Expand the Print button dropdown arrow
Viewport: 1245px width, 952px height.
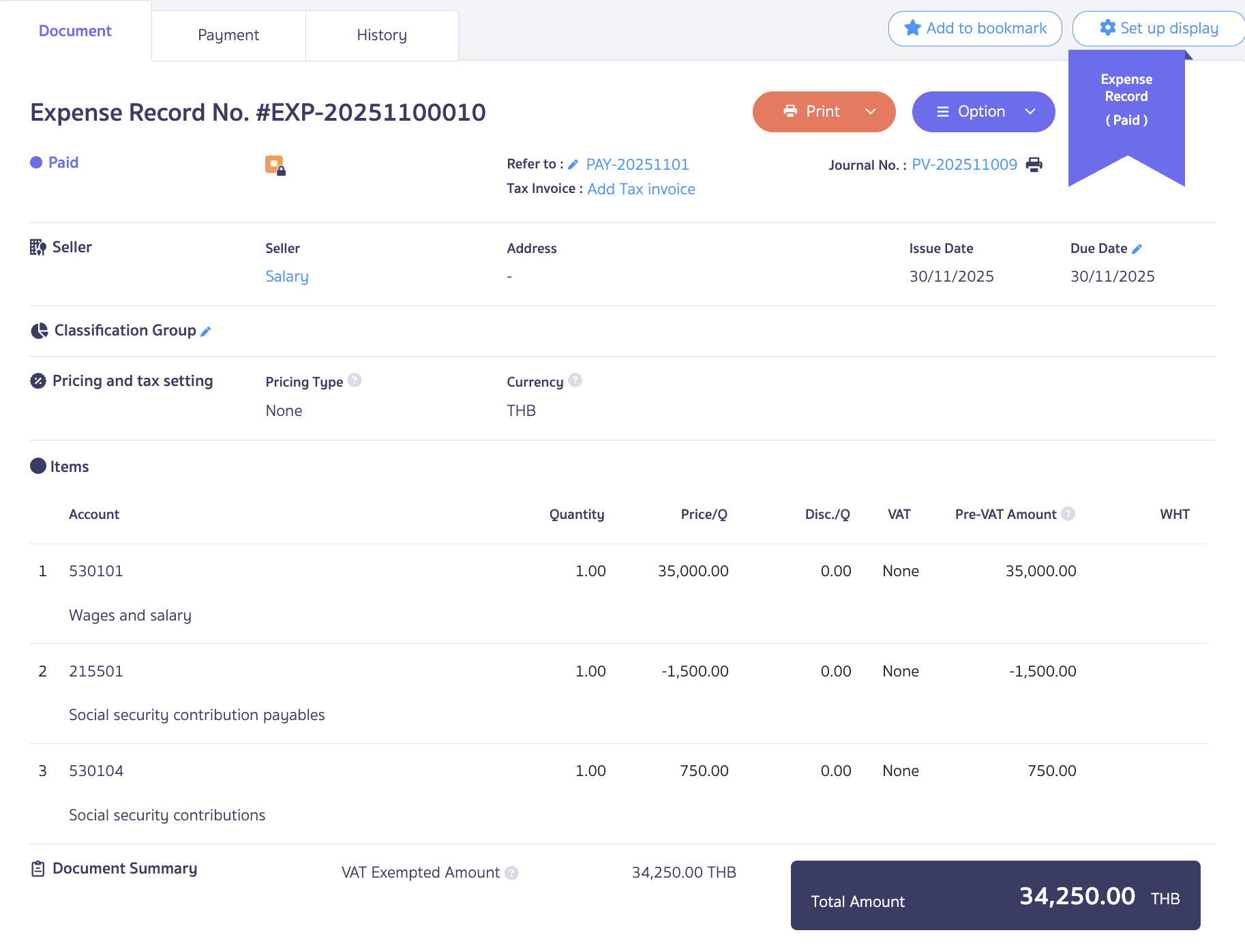pyautogui.click(x=871, y=111)
